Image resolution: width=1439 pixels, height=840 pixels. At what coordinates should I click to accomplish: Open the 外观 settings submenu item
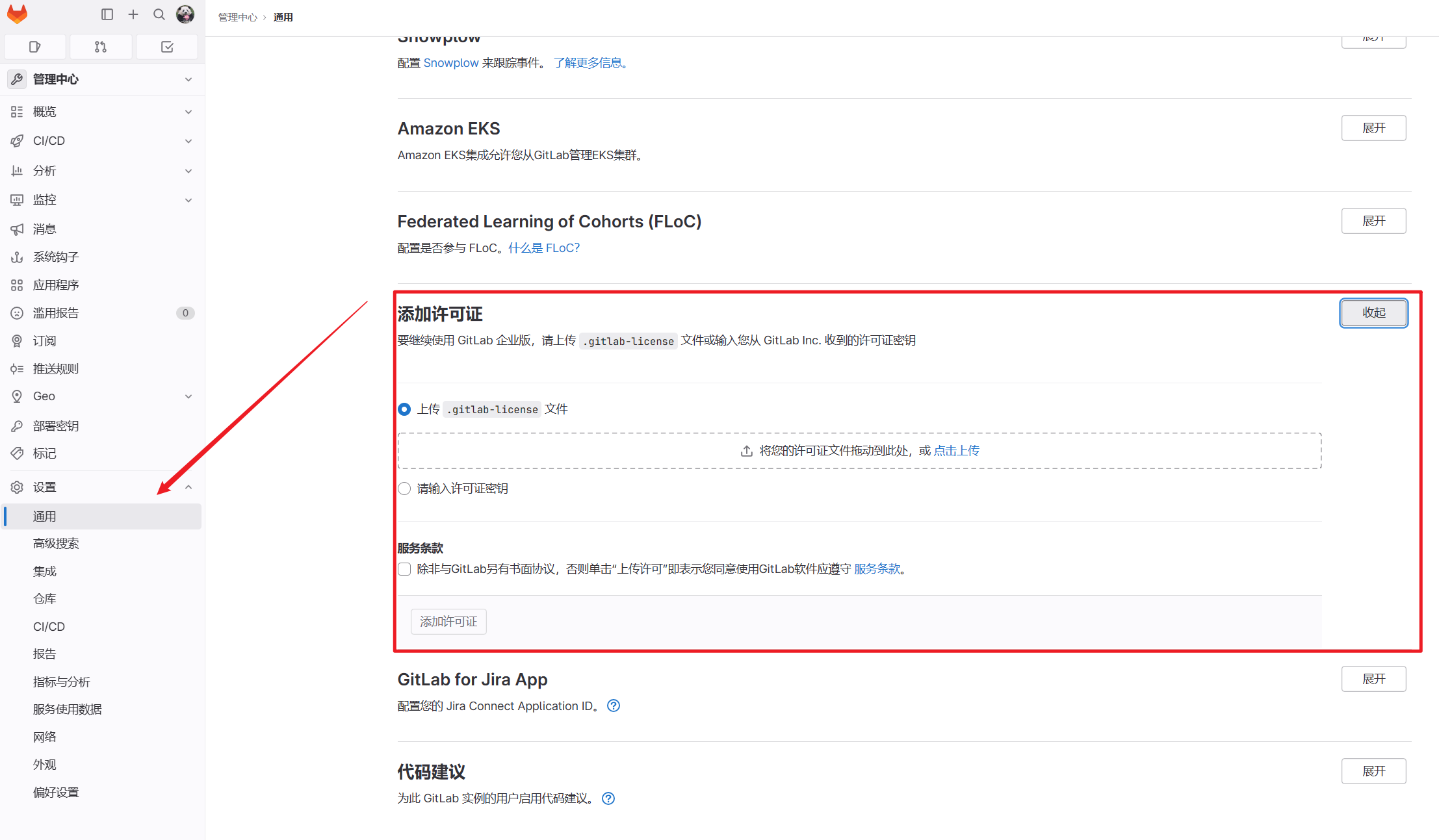point(102,765)
